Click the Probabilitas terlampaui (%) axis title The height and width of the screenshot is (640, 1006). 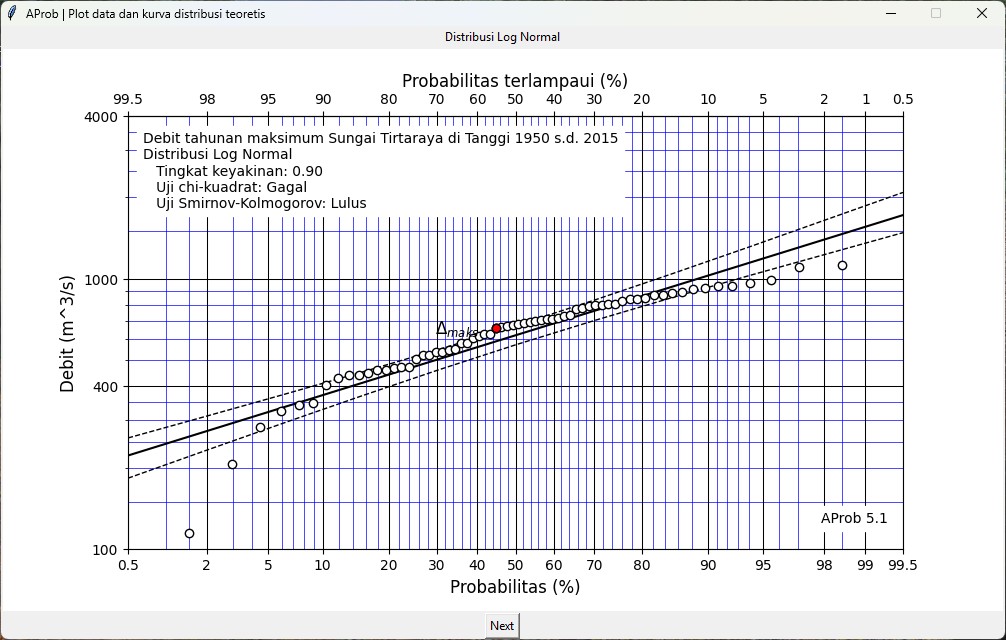514,81
